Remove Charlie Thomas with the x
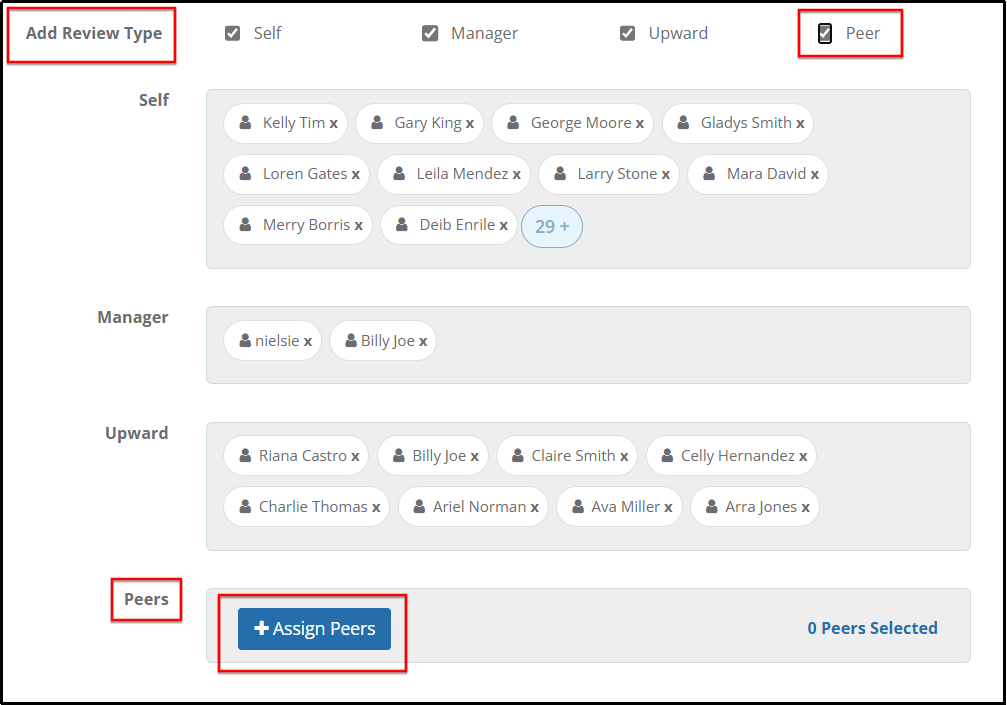Viewport: 1007px width, 705px height. 376,508
